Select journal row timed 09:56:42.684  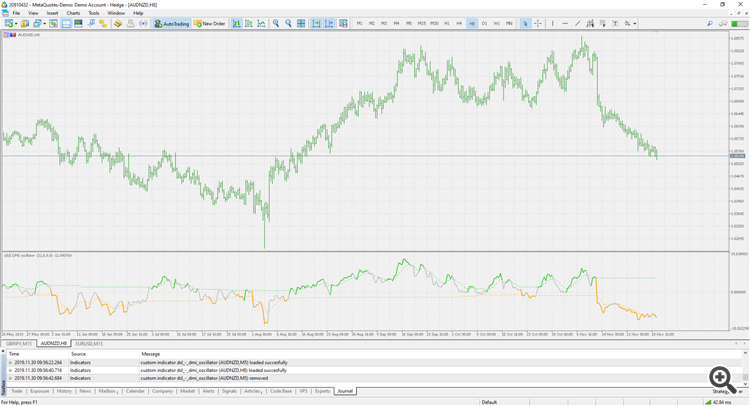(x=375, y=378)
